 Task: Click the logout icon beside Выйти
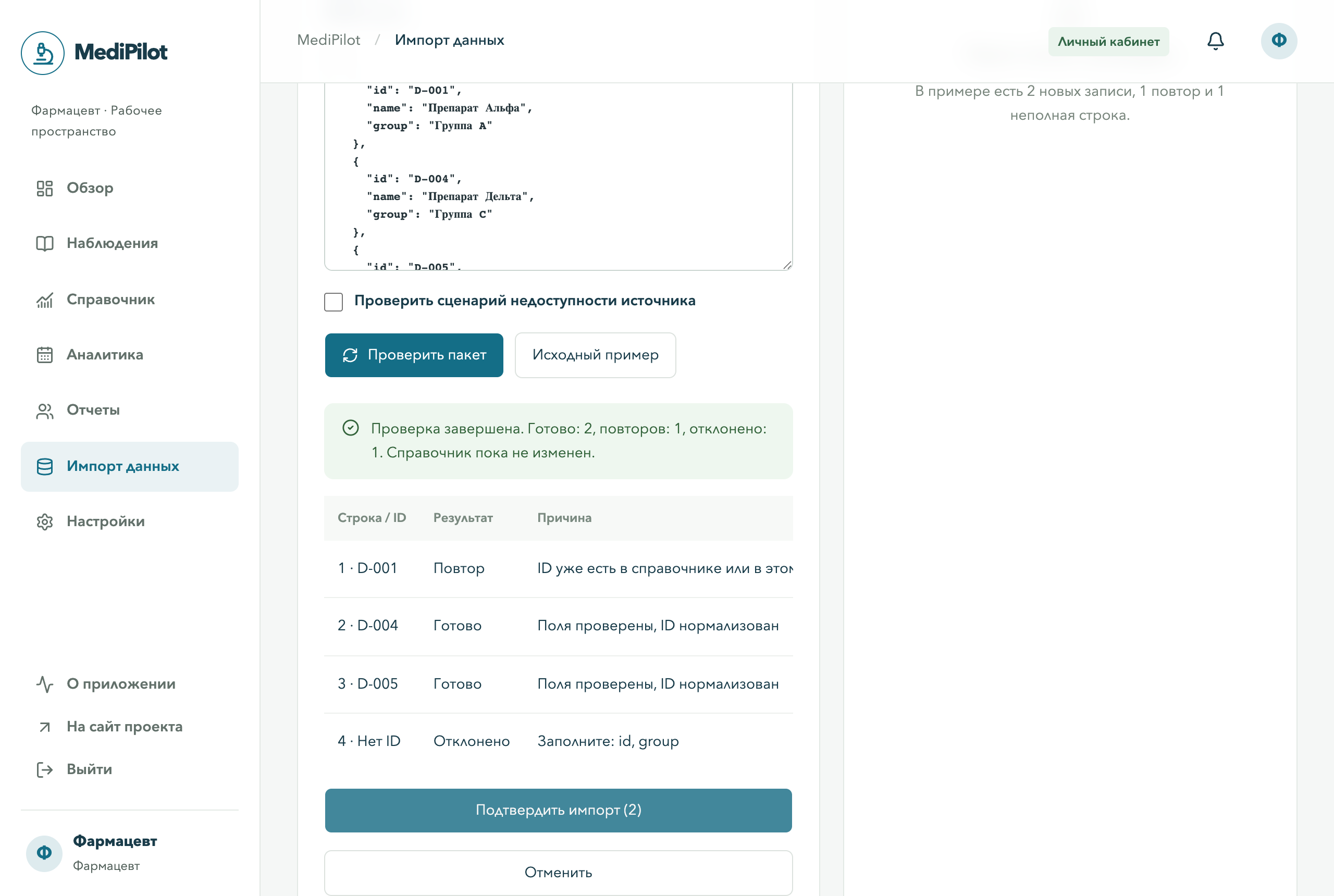pos(45,770)
